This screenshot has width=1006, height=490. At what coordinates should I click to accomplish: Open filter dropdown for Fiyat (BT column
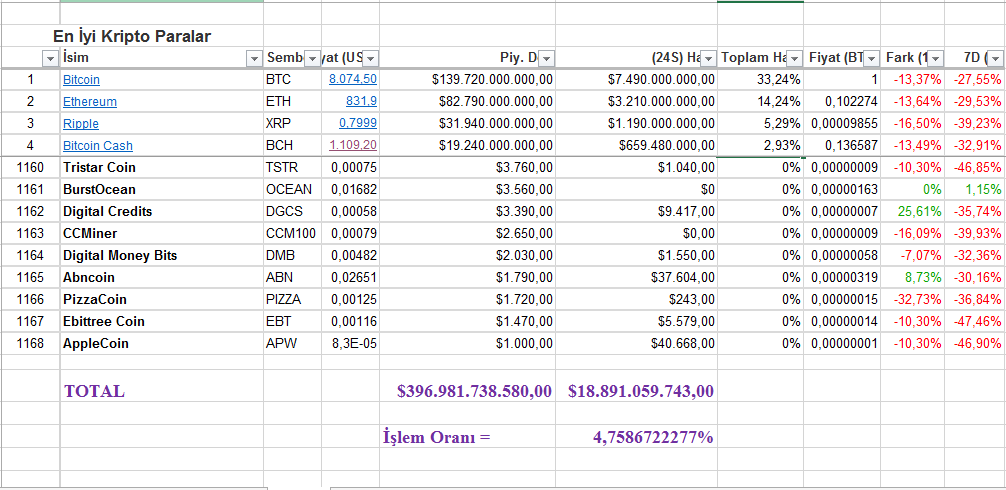pos(871,59)
